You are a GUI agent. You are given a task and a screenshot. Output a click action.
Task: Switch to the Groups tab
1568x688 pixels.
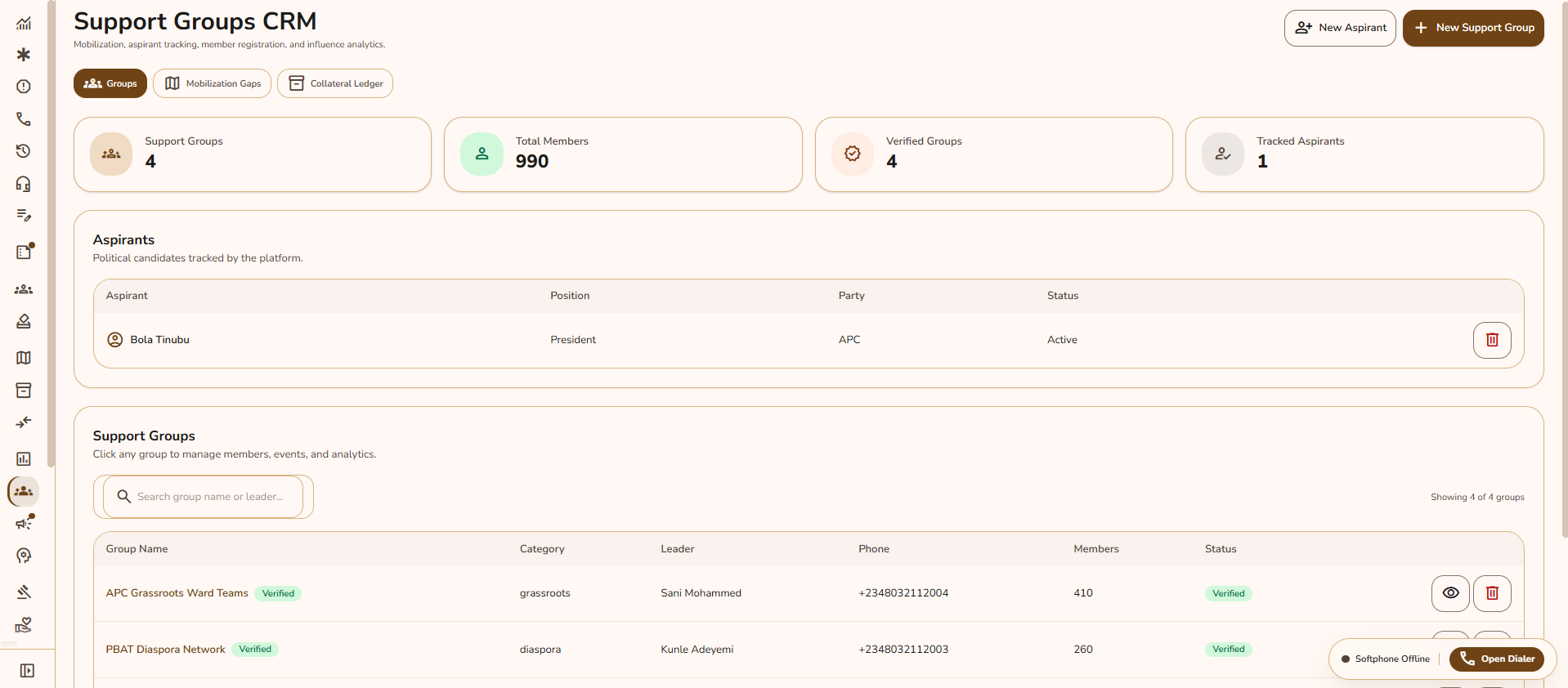[110, 83]
